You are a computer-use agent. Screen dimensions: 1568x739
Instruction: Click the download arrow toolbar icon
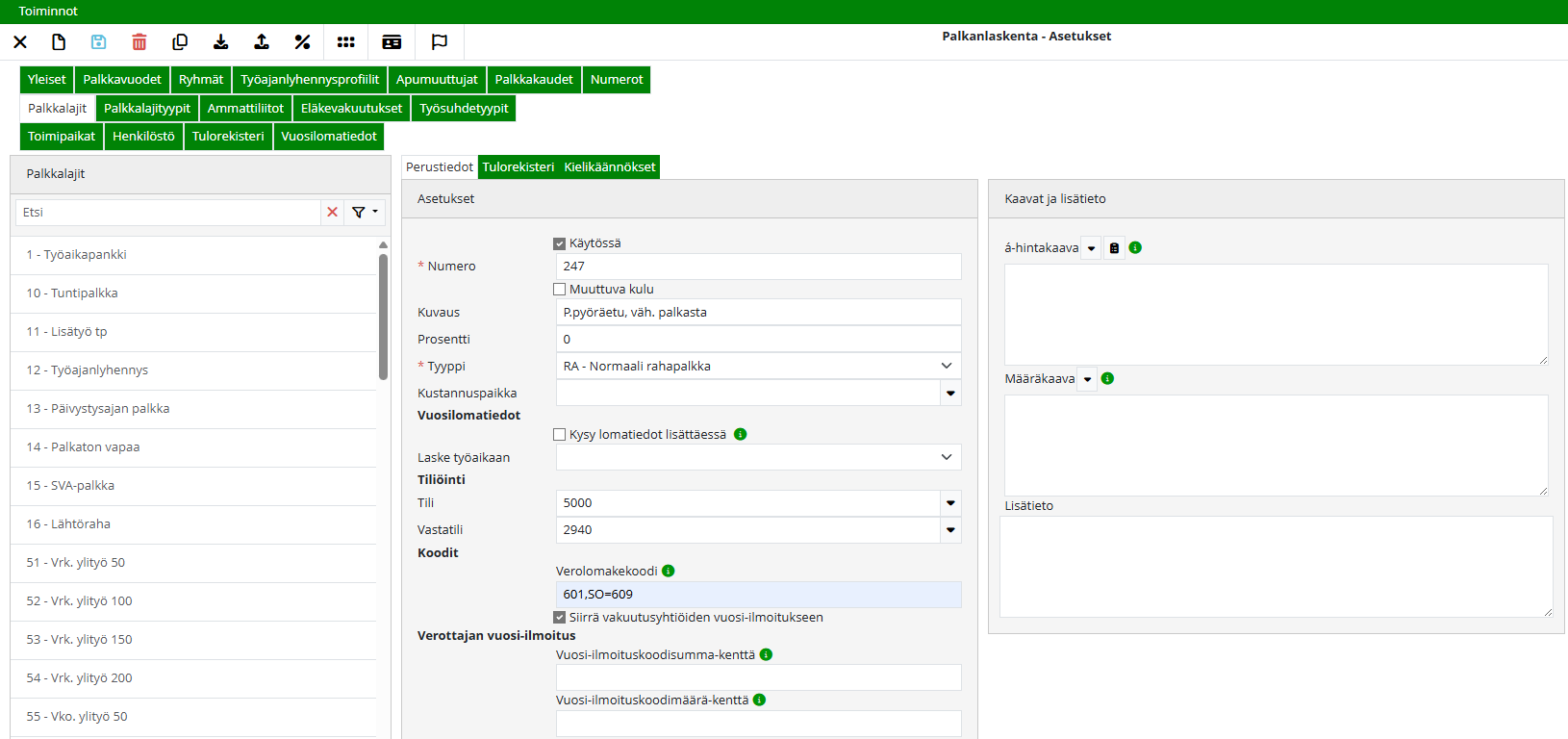click(x=220, y=41)
